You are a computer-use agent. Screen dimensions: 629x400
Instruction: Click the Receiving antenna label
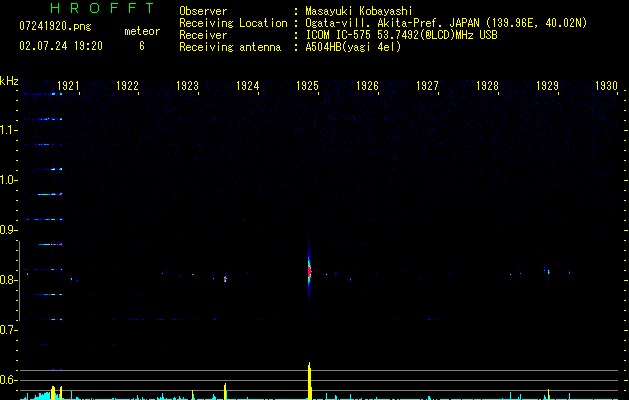click(x=230, y=47)
